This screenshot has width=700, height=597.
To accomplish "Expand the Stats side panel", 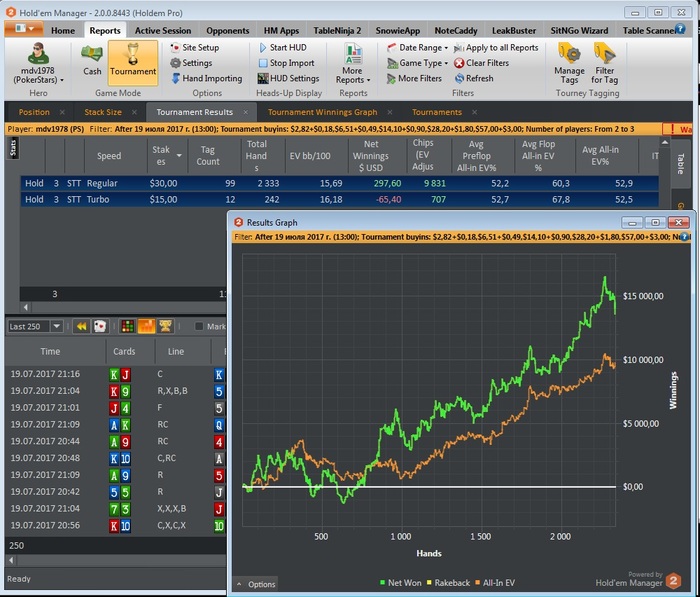I will [12, 148].
